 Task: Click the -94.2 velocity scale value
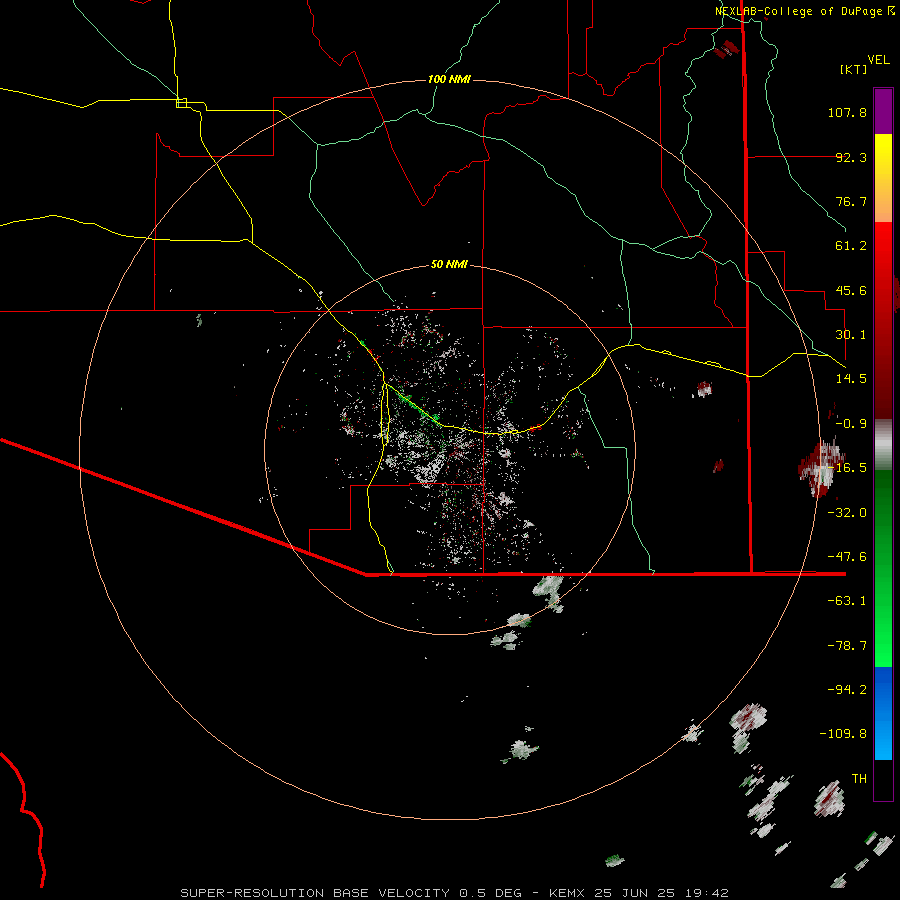point(847,690)
